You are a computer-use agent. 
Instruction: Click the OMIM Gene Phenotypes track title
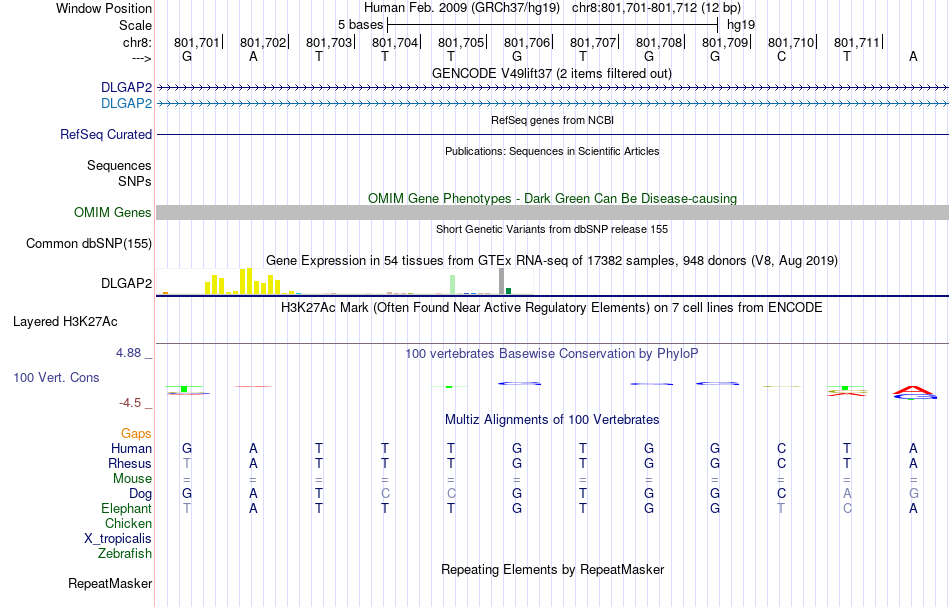[552, 198]
